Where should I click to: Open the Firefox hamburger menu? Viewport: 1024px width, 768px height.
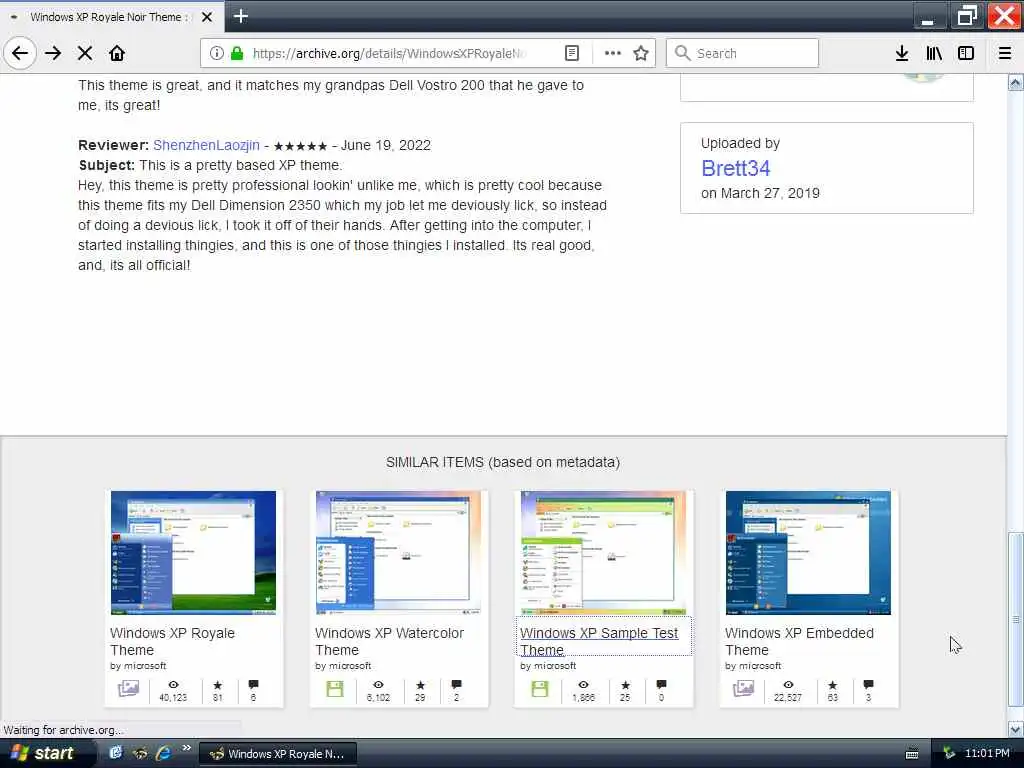(x=1005, y=53)
